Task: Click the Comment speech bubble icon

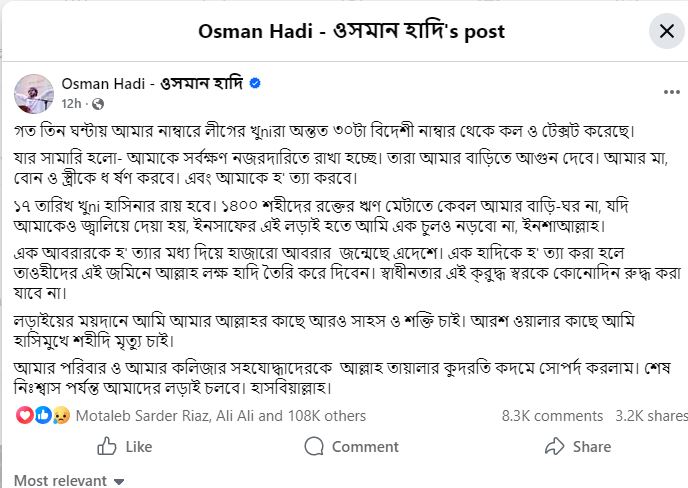Action: [314, 446]
